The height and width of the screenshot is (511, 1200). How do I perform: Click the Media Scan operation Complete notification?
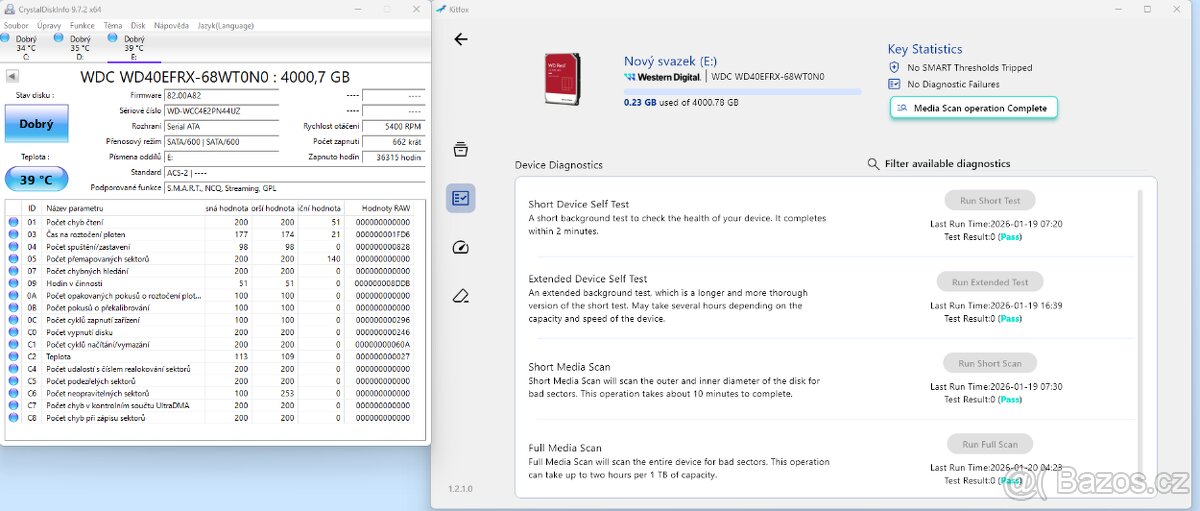[x=973, y=108]
